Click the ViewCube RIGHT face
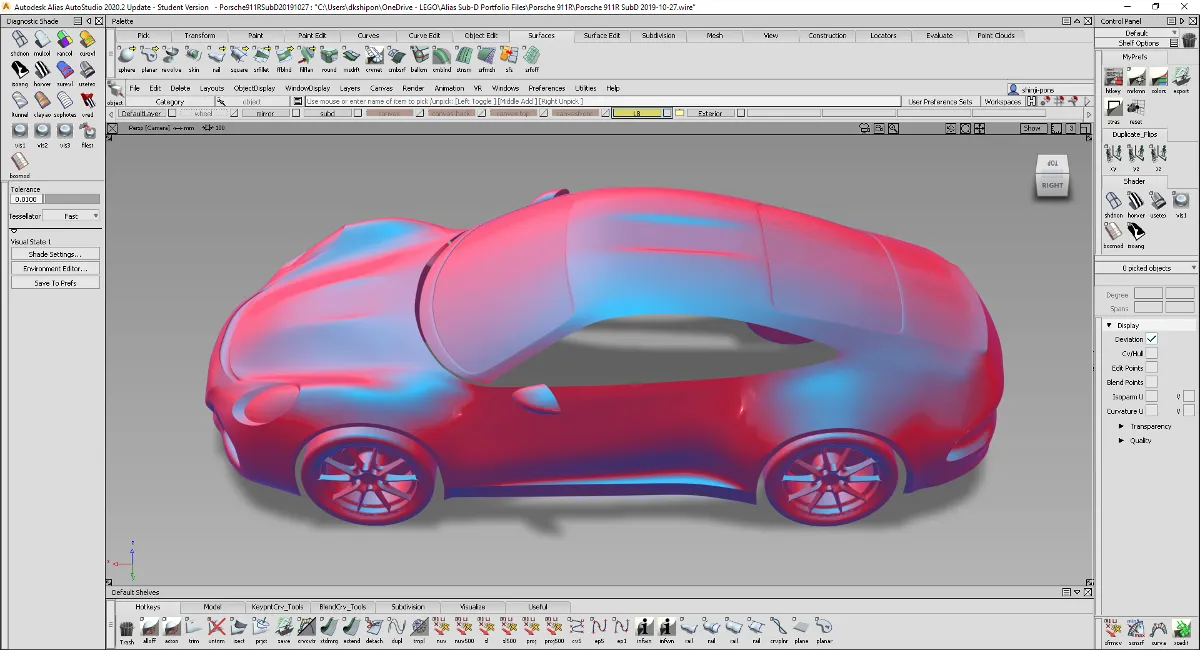The image size is (1200, 650). 1052,184
